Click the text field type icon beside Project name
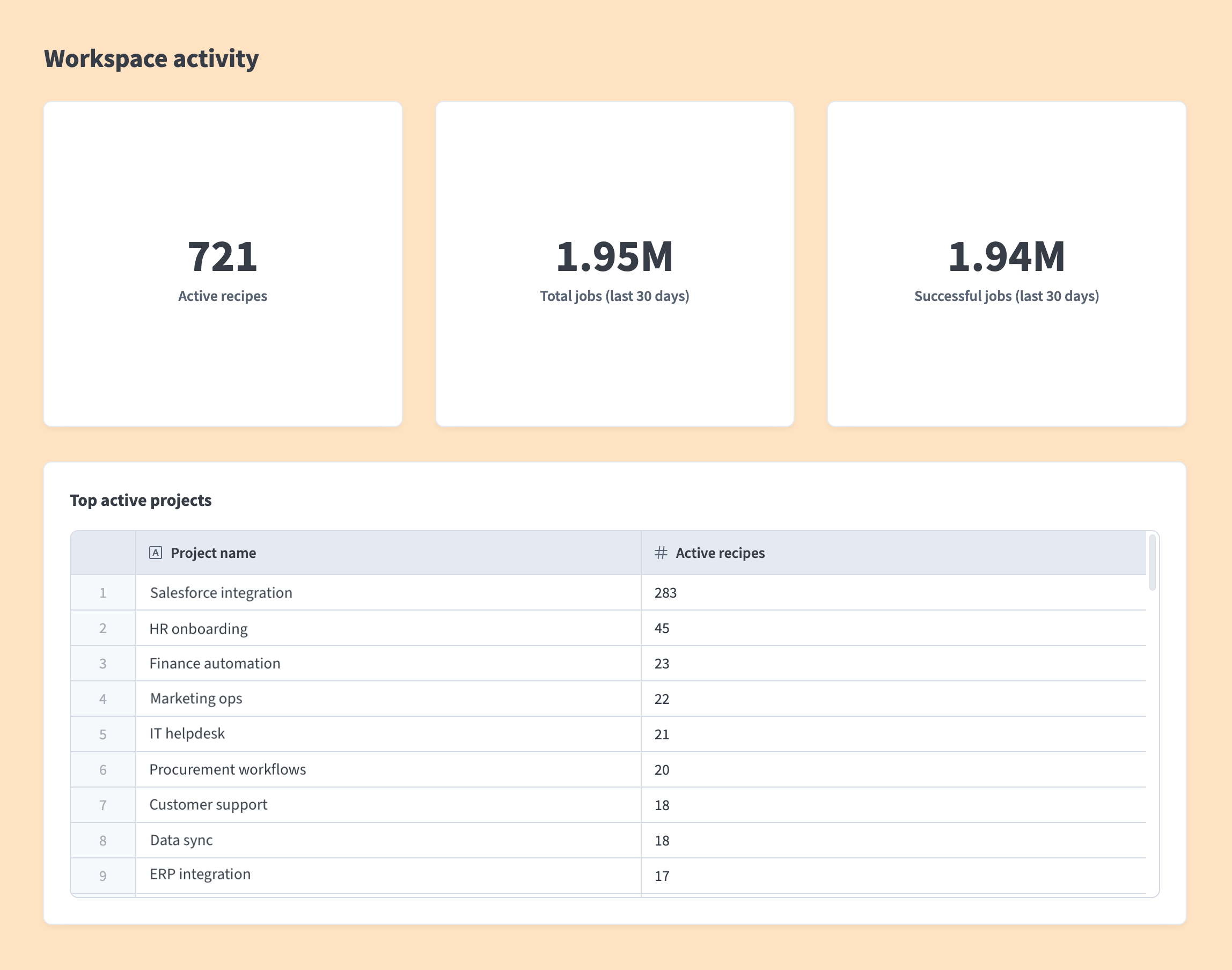 [157, 552]
